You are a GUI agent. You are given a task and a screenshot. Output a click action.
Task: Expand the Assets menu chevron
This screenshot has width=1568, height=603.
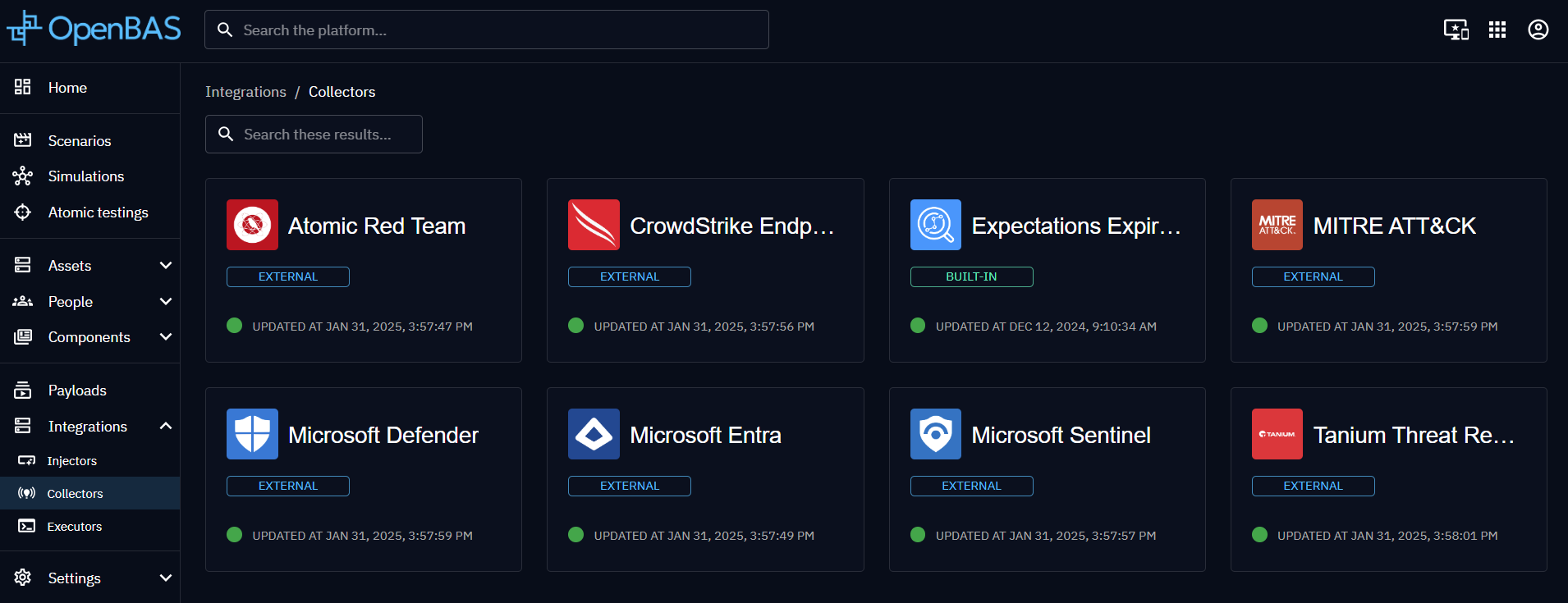click(165, 266)
